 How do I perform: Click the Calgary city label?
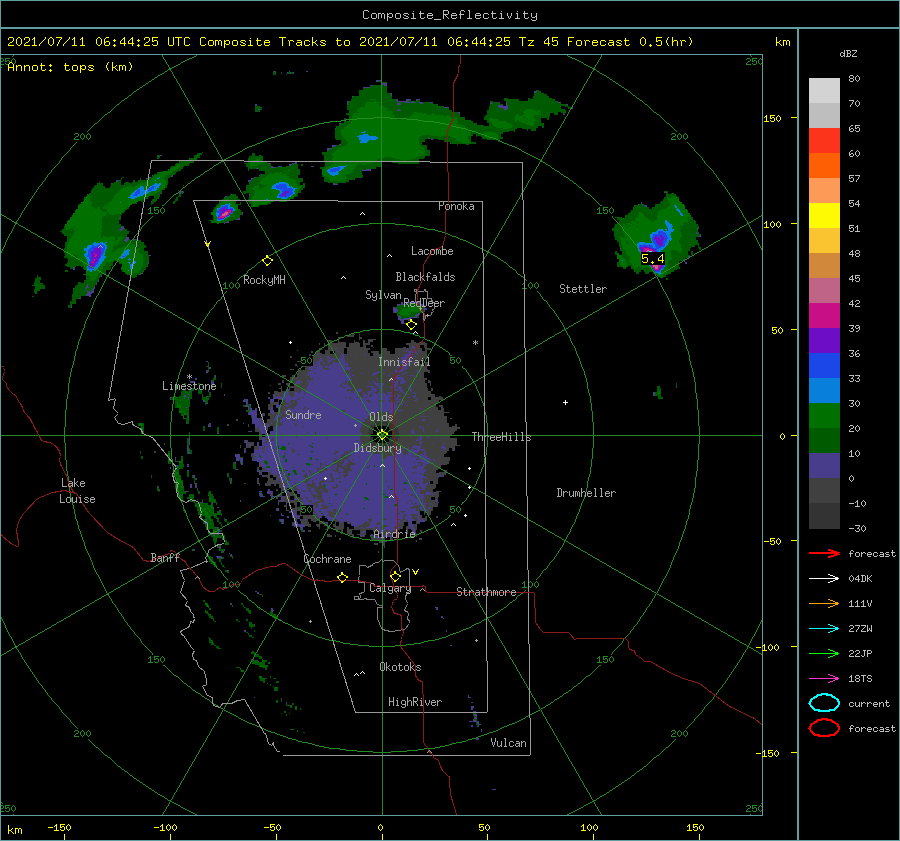[390, 588]
